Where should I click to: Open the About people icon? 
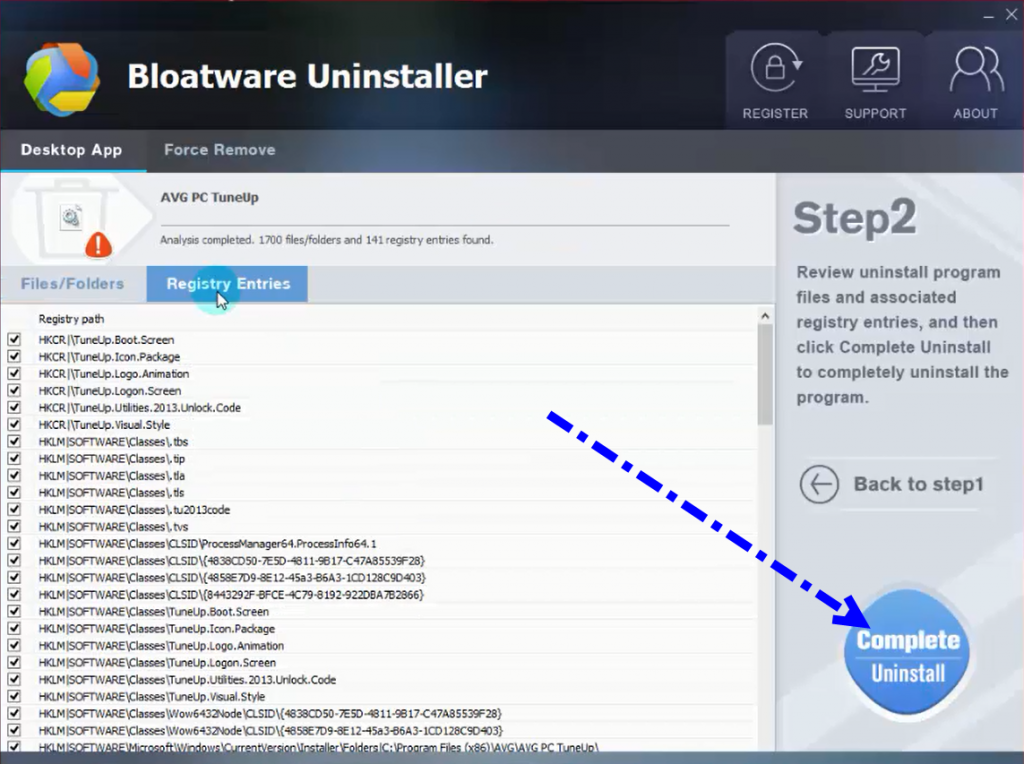coord(976,69)
